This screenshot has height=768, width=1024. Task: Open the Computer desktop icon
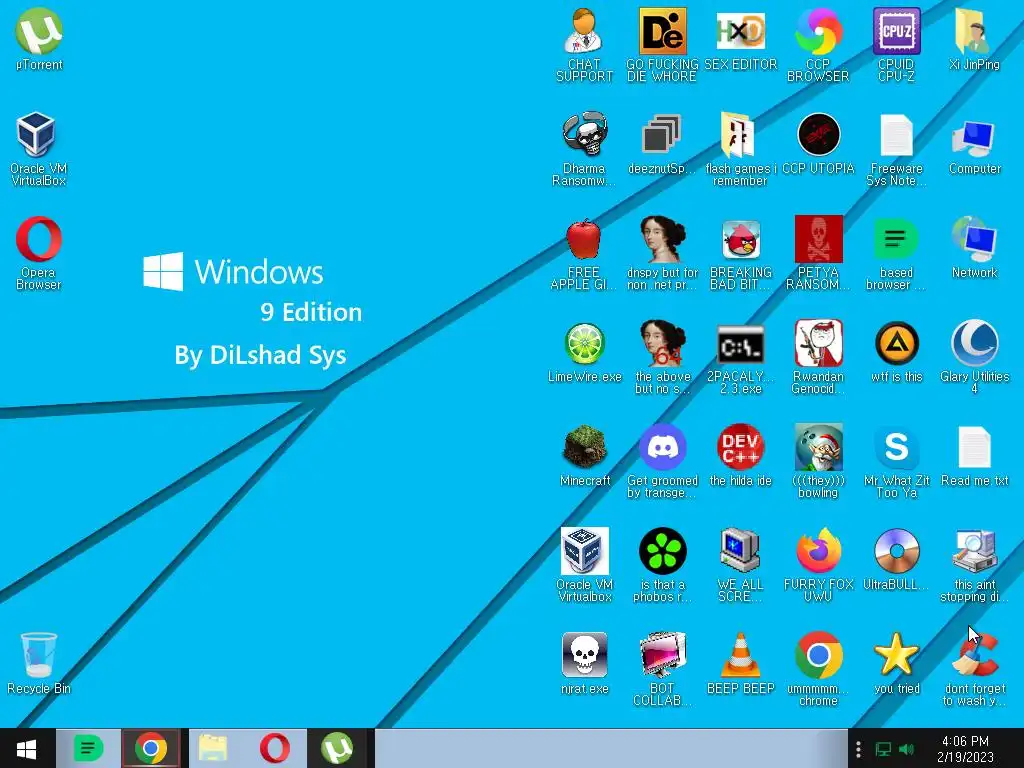(x=974, y=137)
